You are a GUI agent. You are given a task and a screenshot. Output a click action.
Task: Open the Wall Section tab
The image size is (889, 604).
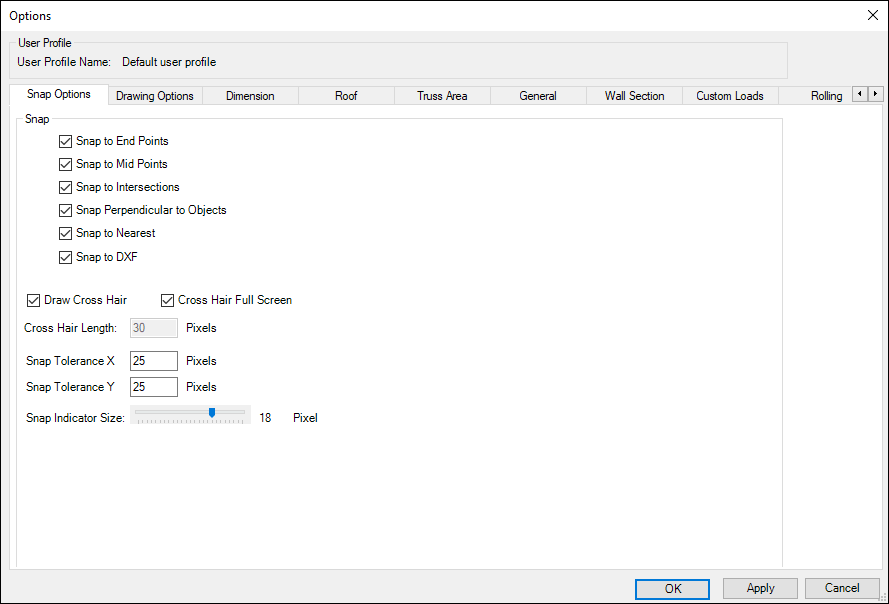(634, 96)
